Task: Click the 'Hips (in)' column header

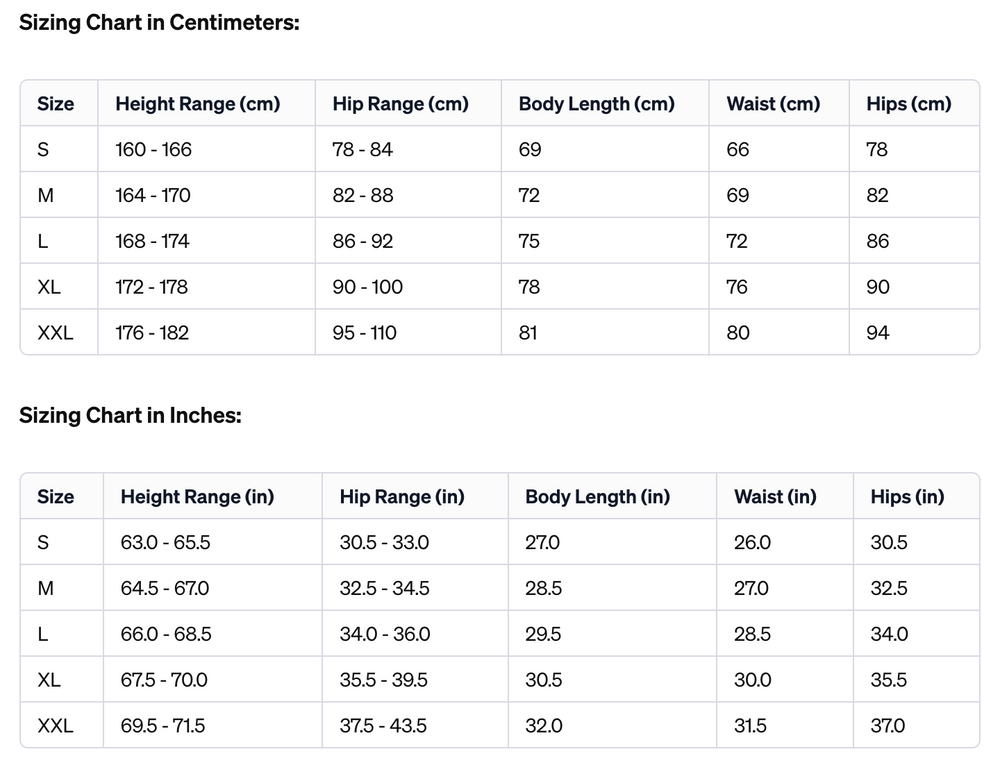Action: (907, 497)
